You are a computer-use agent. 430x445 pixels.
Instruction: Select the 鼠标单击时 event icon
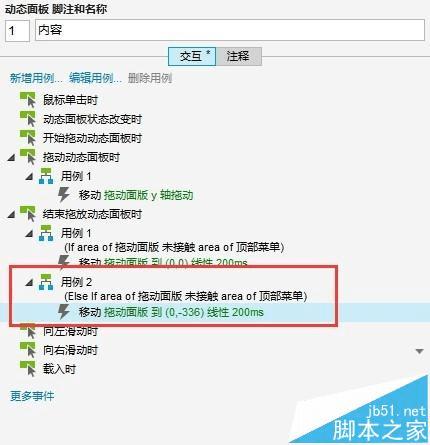[x=28, y=100]
